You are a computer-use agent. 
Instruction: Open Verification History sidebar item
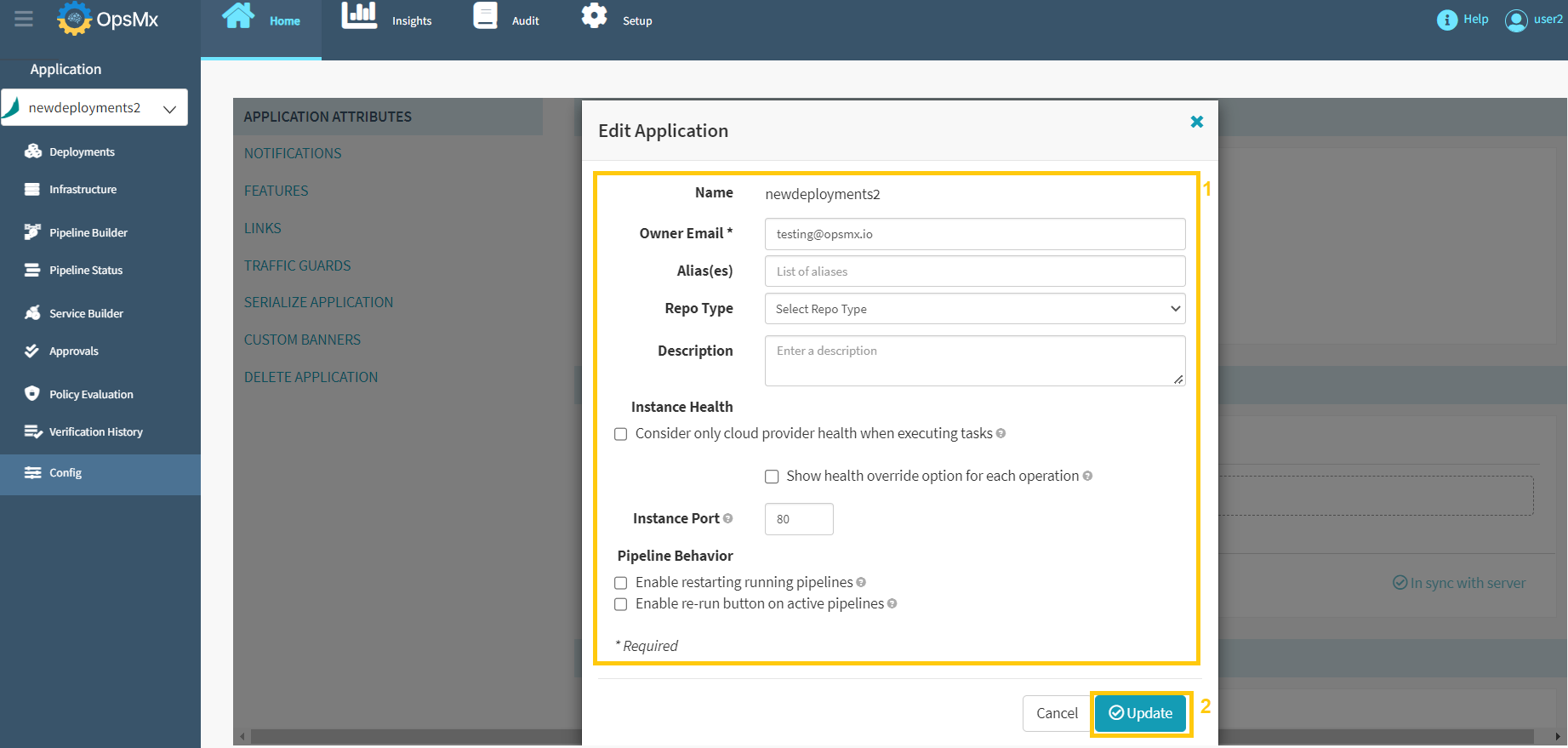coord(95,431)
